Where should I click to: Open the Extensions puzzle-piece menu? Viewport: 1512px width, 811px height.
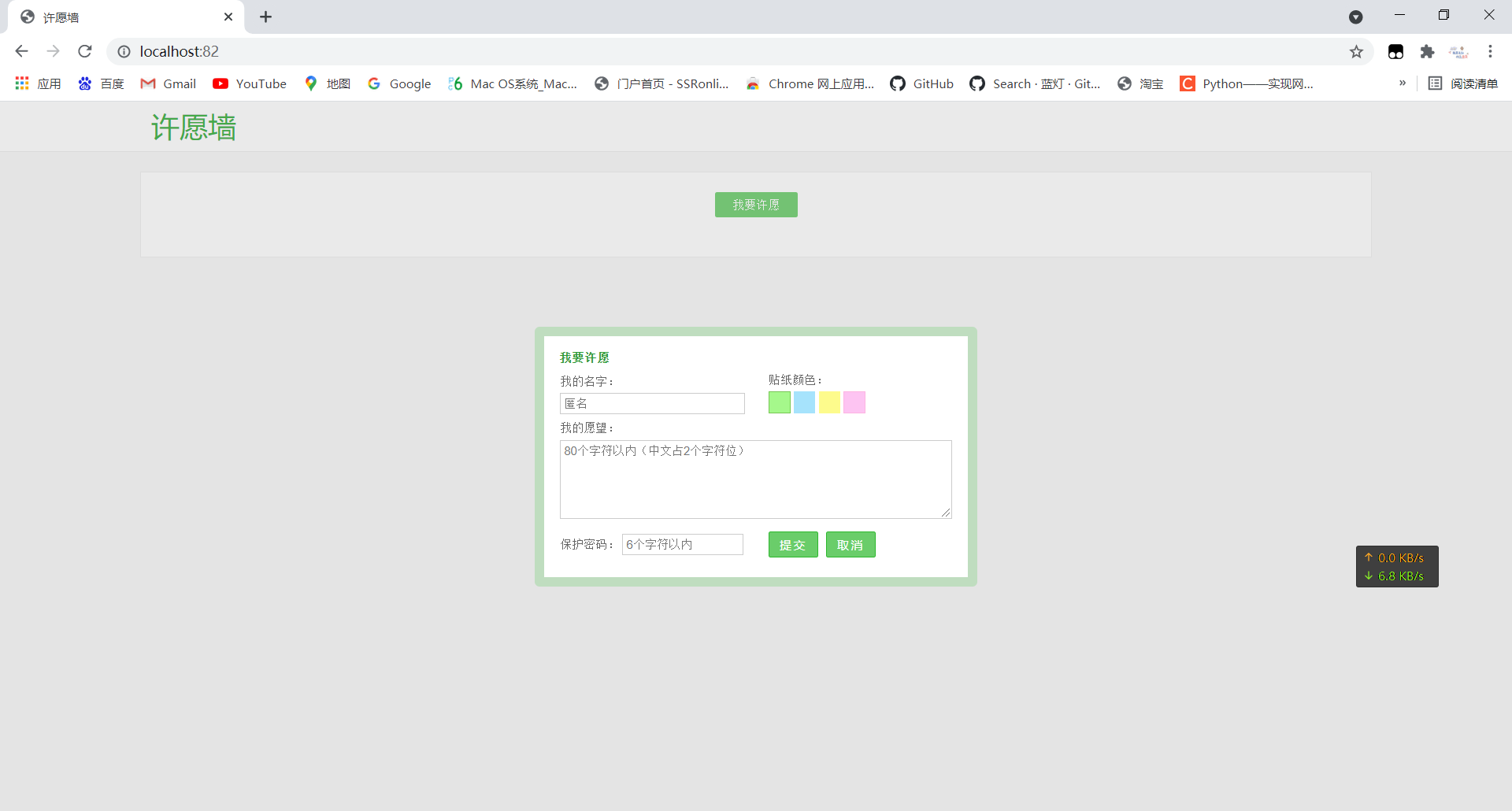point(1427,51)
